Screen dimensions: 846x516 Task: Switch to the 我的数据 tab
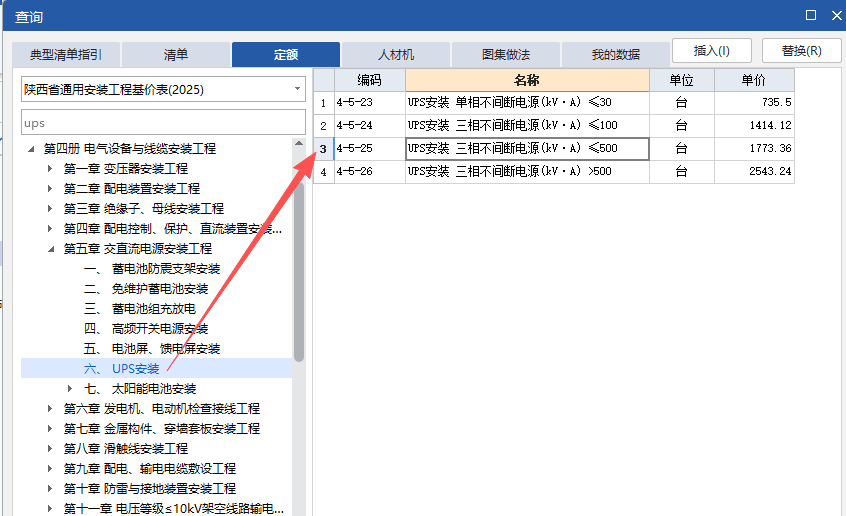pos(616,55)
